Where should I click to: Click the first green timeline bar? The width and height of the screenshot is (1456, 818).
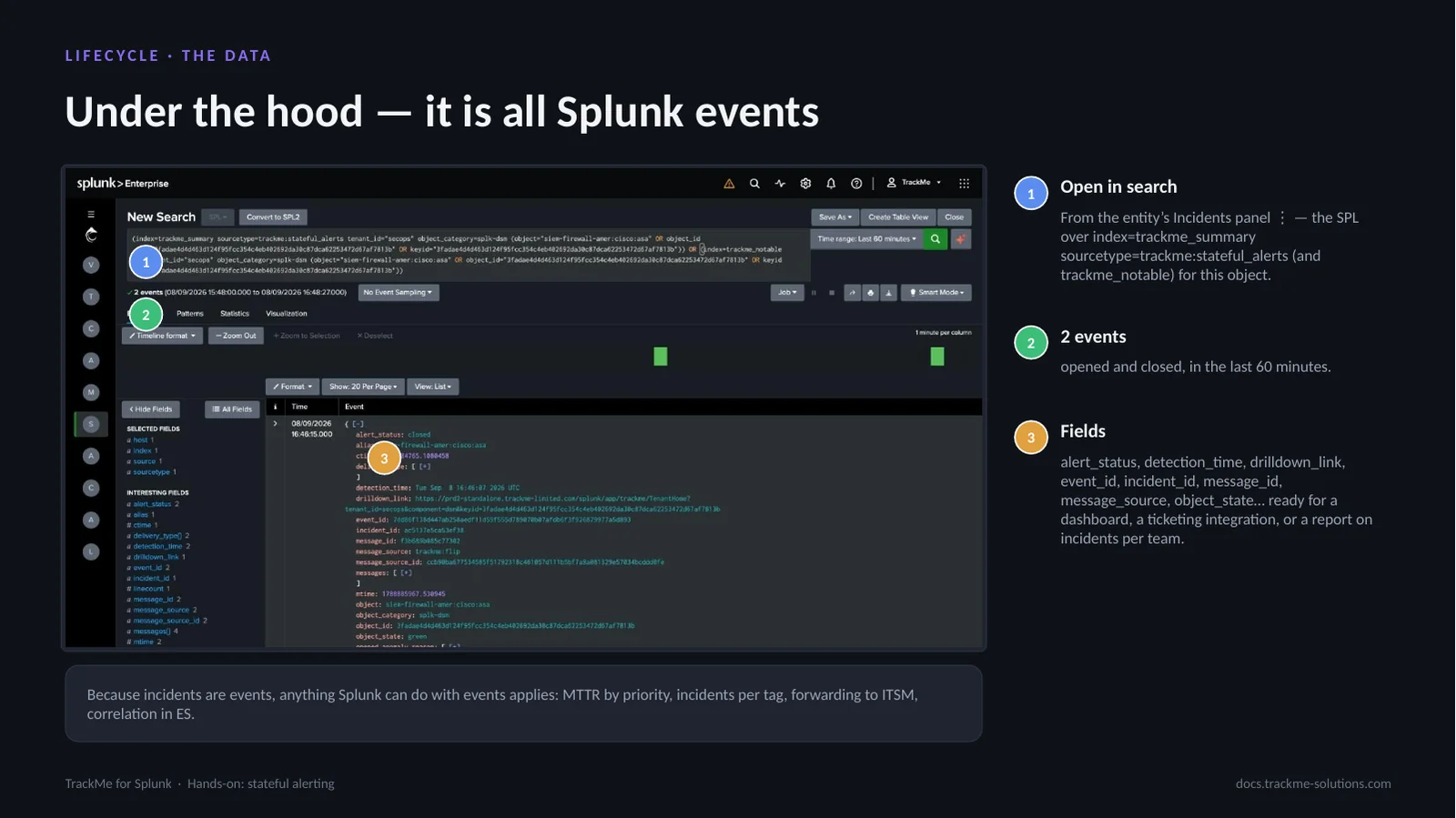(661, 357)
